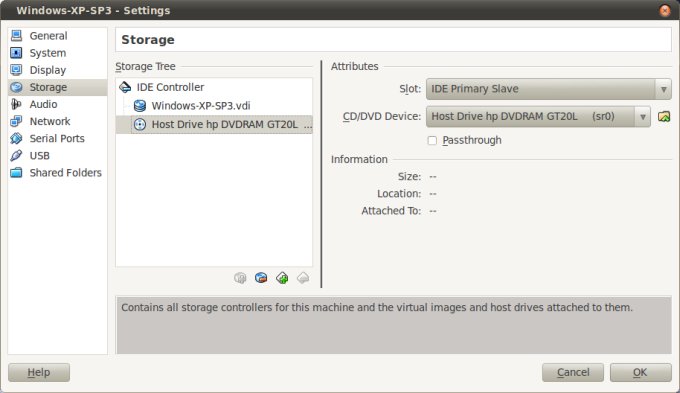Click the Audio speaker icon

[16, 104]
